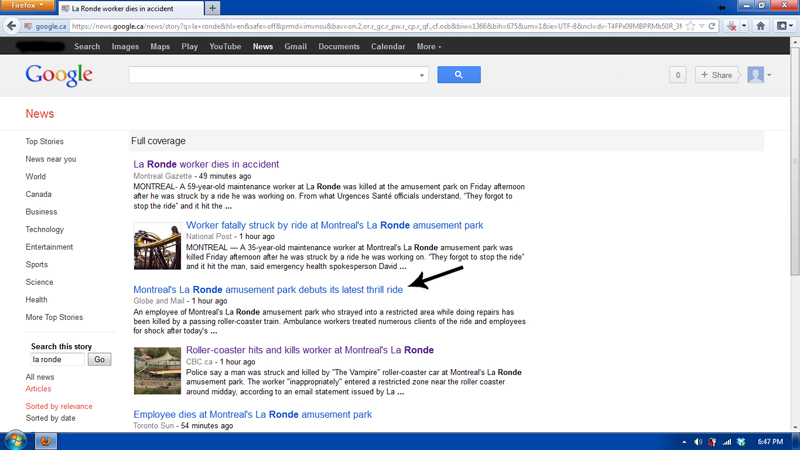Open 'La Ronde worker dies in accident' article
Viewport: 800px width, 450px height.
click(x=206, y=164)
